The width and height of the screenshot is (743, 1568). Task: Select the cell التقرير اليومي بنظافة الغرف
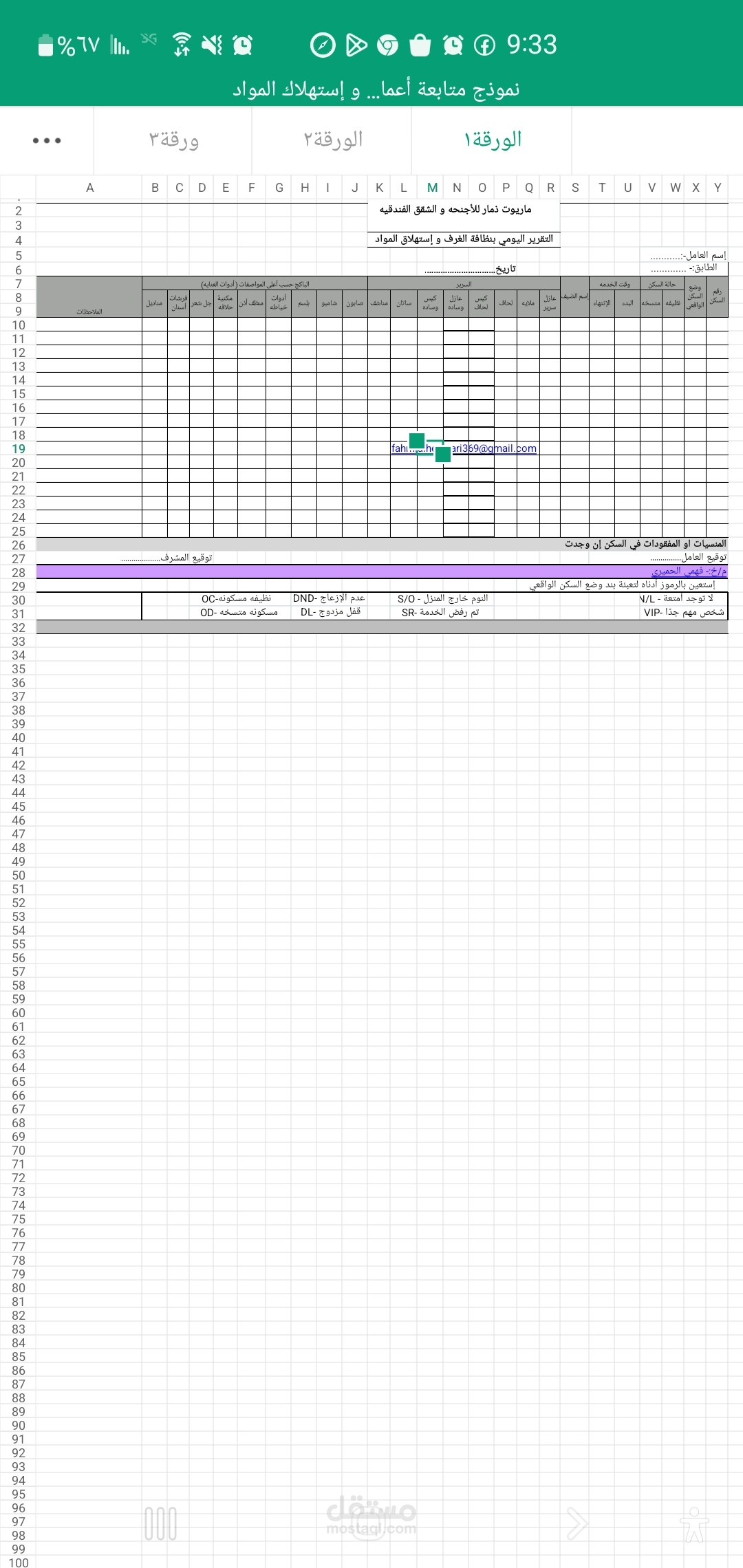click(x=464, y=239)
